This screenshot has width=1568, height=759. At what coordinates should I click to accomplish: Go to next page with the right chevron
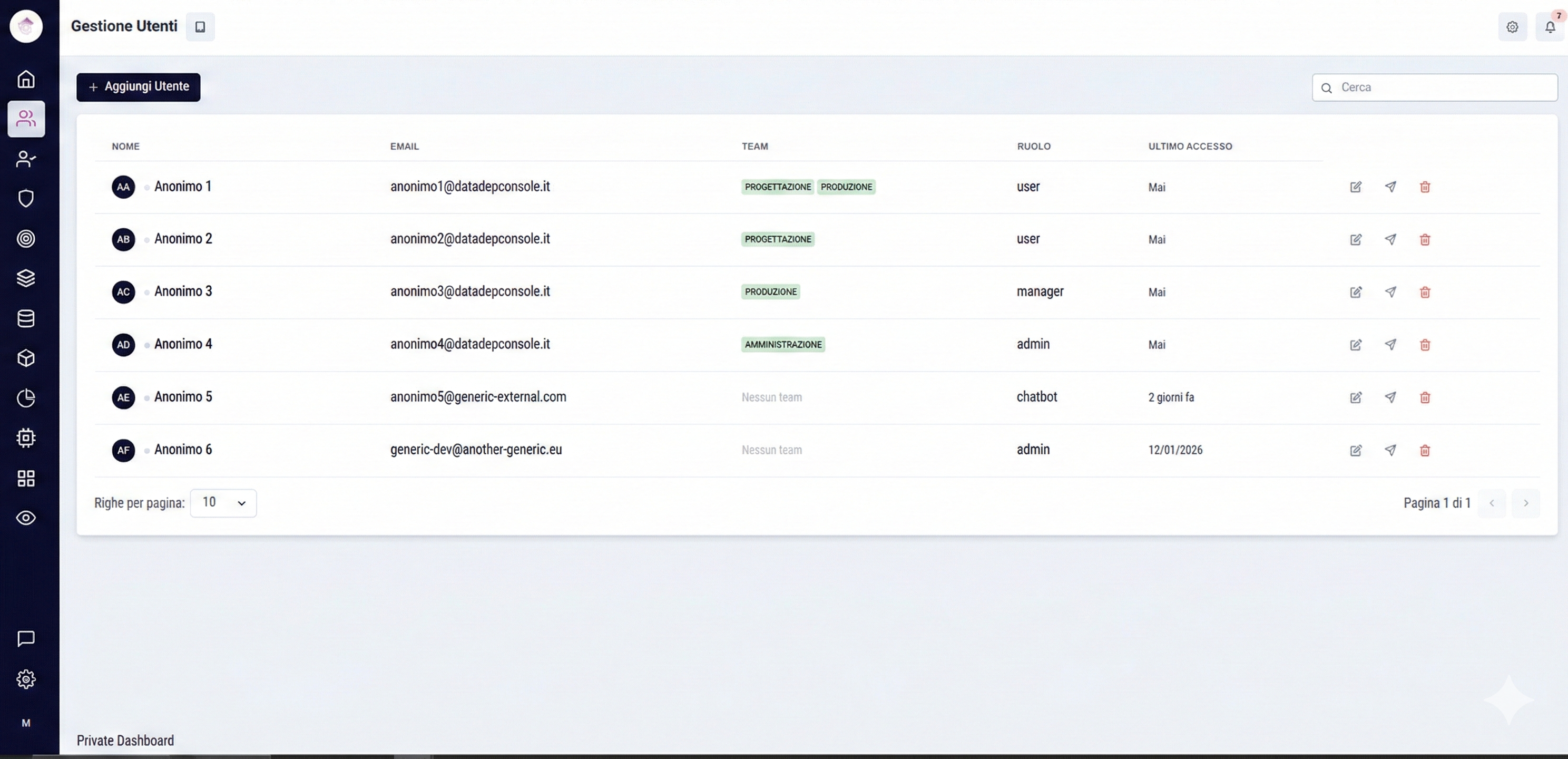coord(1526,503)
